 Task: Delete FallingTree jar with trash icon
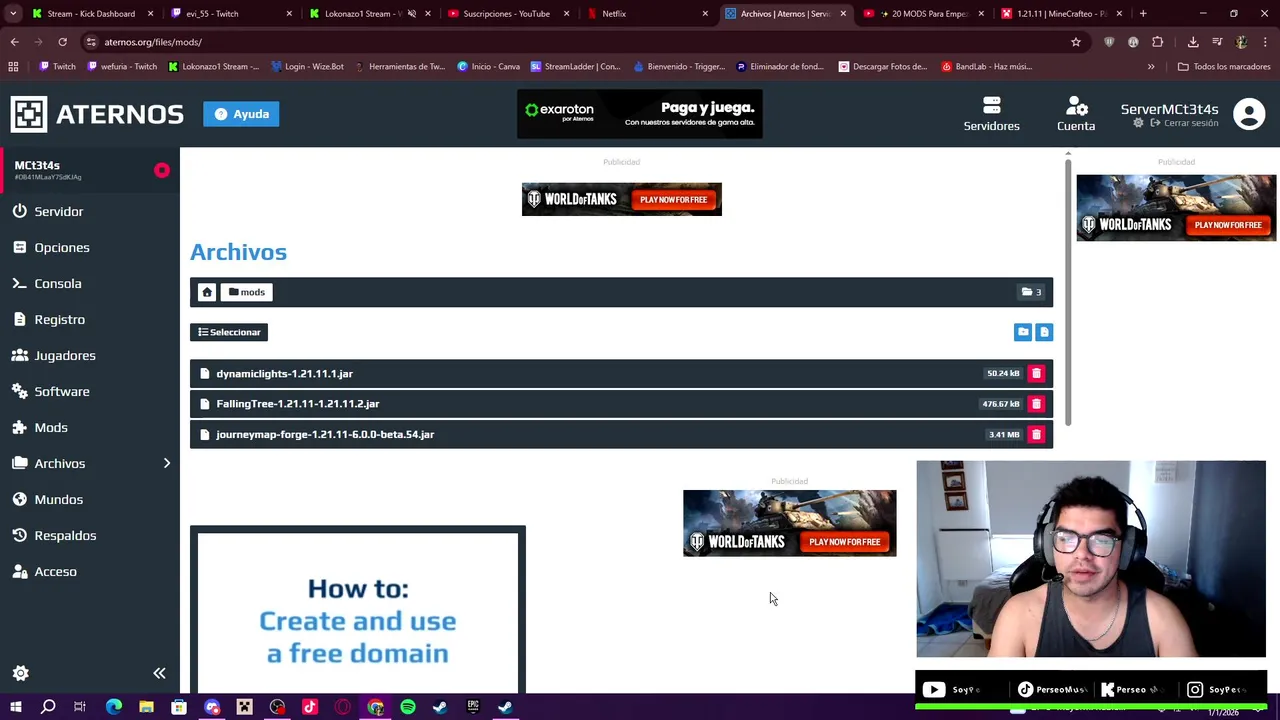pos(1036,404)
